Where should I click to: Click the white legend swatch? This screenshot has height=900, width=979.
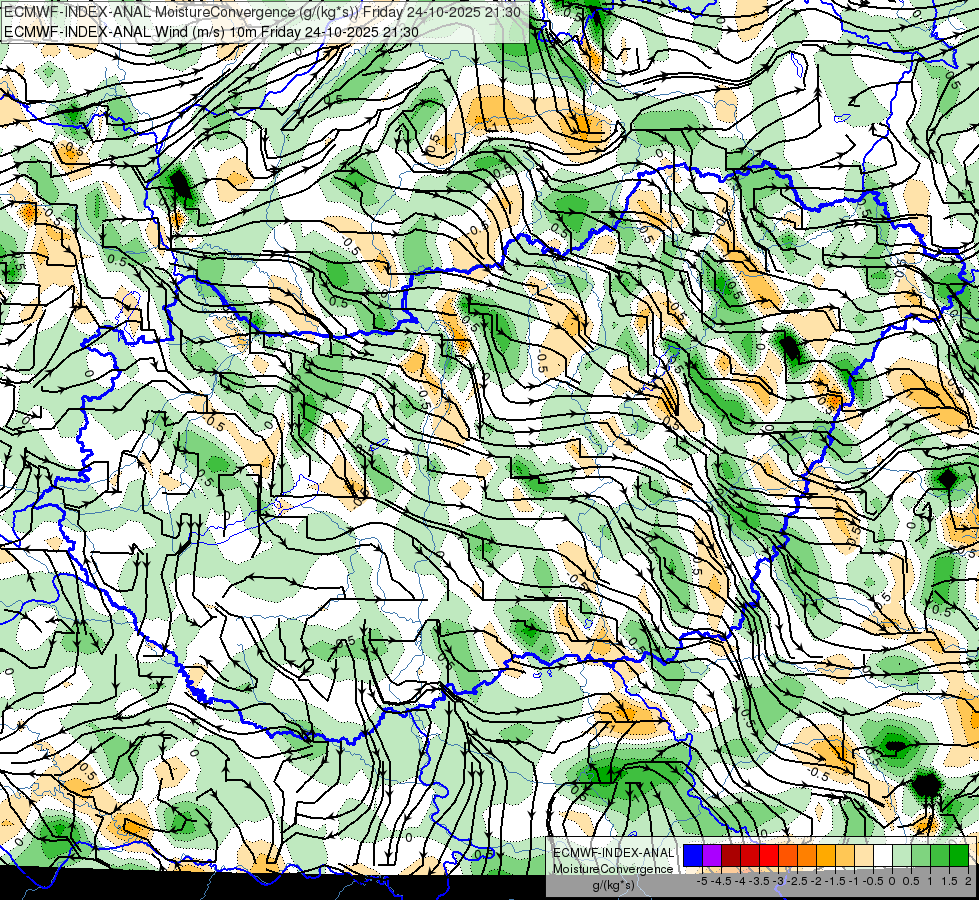[883, 855]
